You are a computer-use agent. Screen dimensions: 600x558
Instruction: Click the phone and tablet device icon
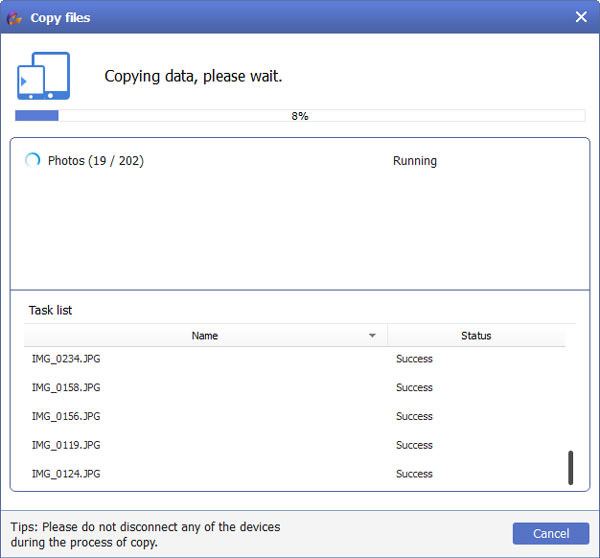click(x=43, y=77)
